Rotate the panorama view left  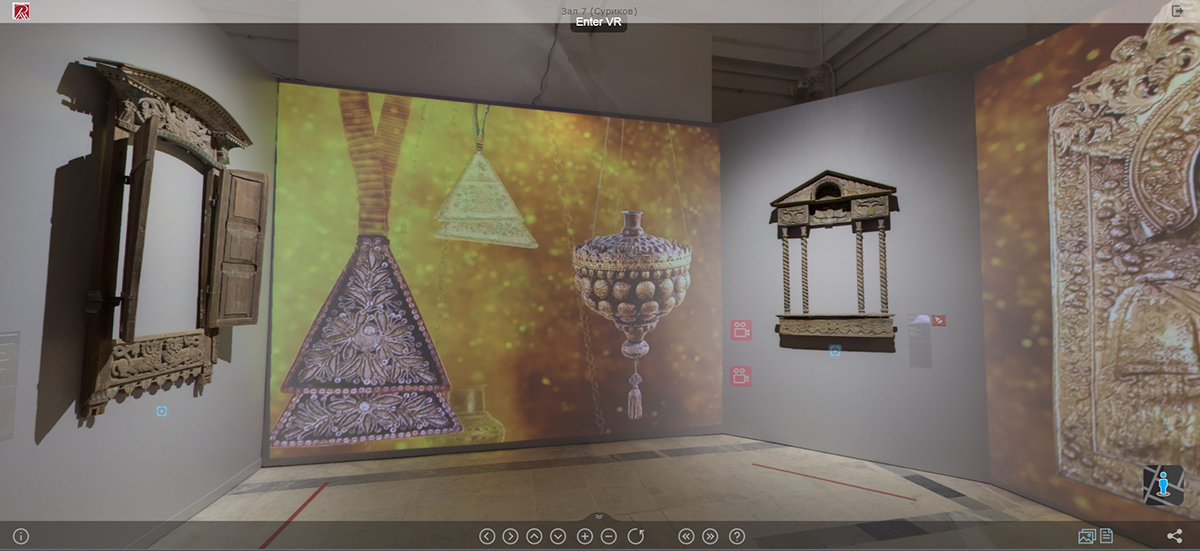(487, 536)
